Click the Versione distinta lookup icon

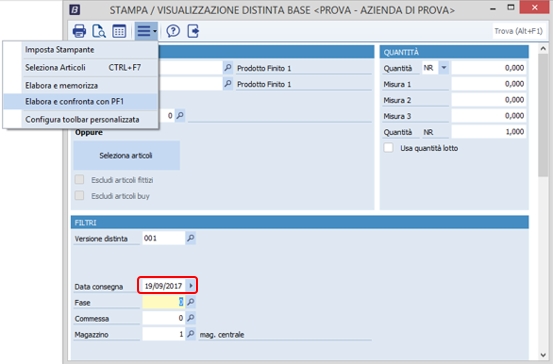coord(190,238)
